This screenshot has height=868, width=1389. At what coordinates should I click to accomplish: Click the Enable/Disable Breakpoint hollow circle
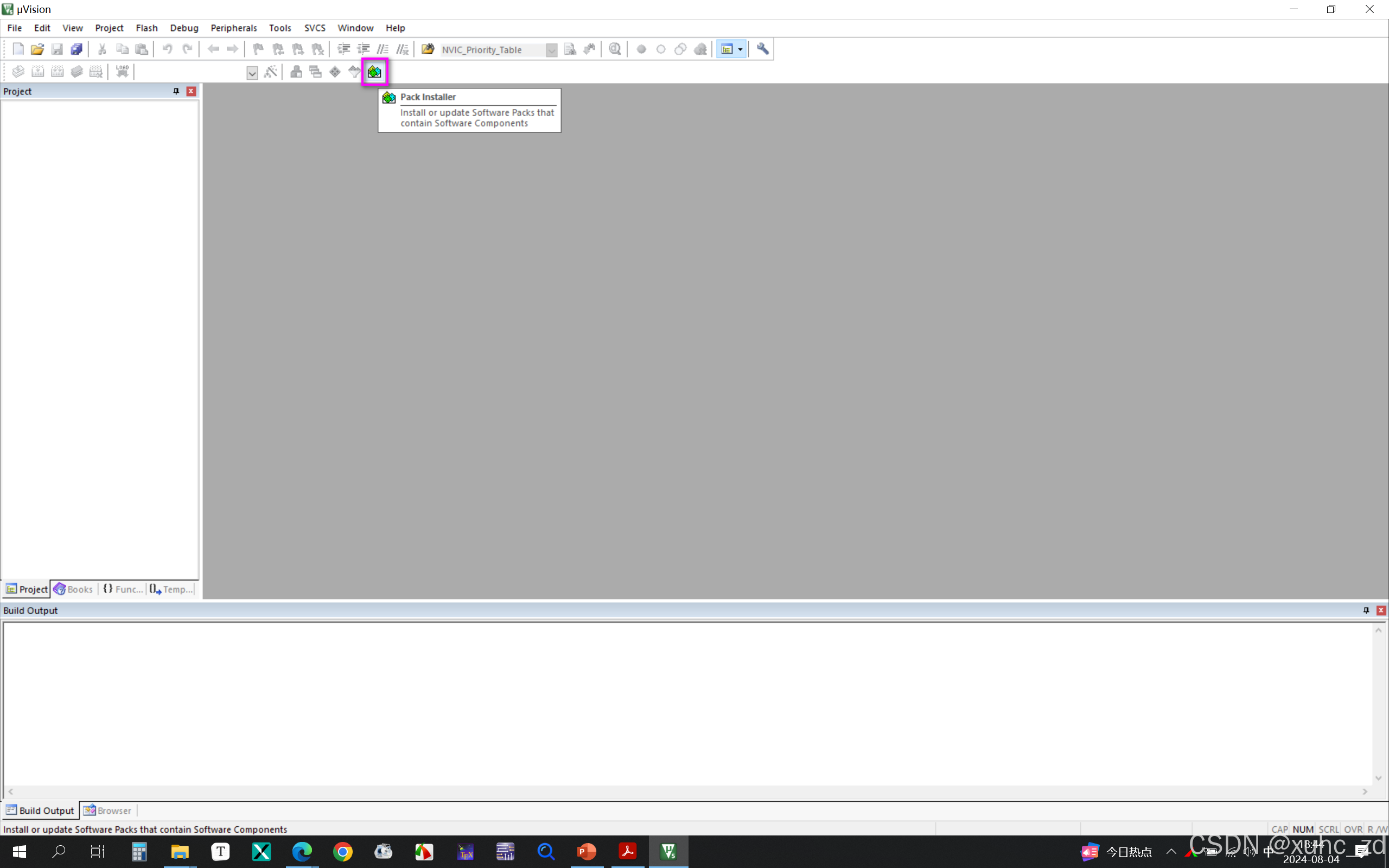661,49
